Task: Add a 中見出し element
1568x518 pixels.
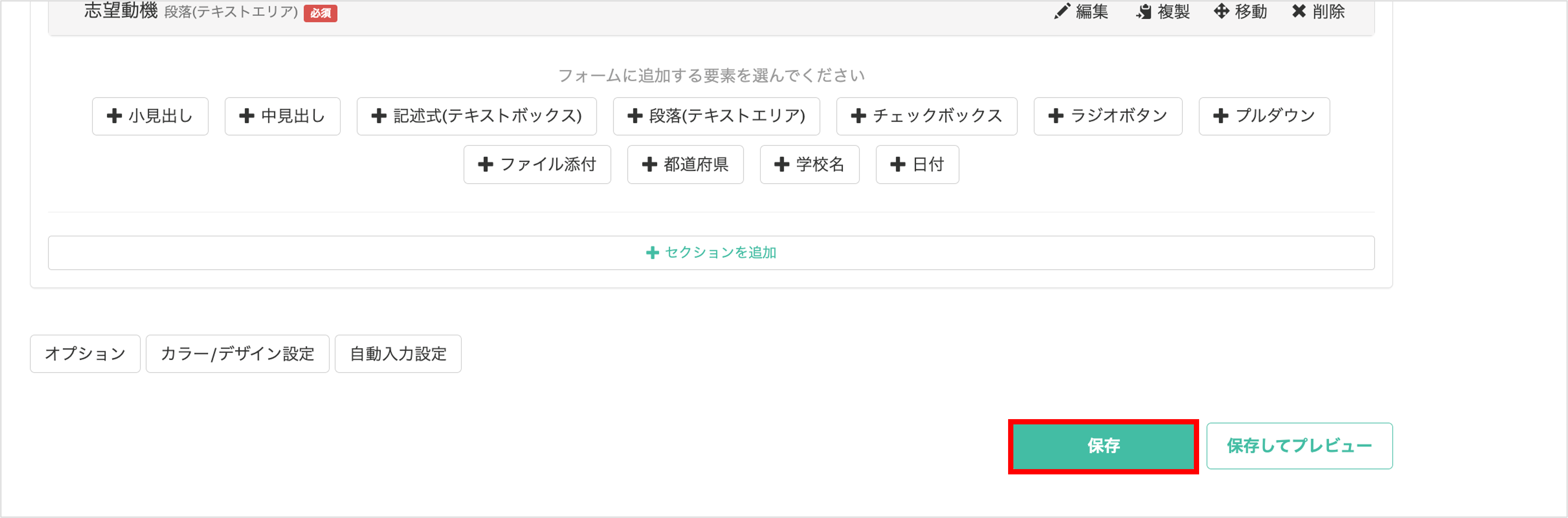Action: click(282, 116)
